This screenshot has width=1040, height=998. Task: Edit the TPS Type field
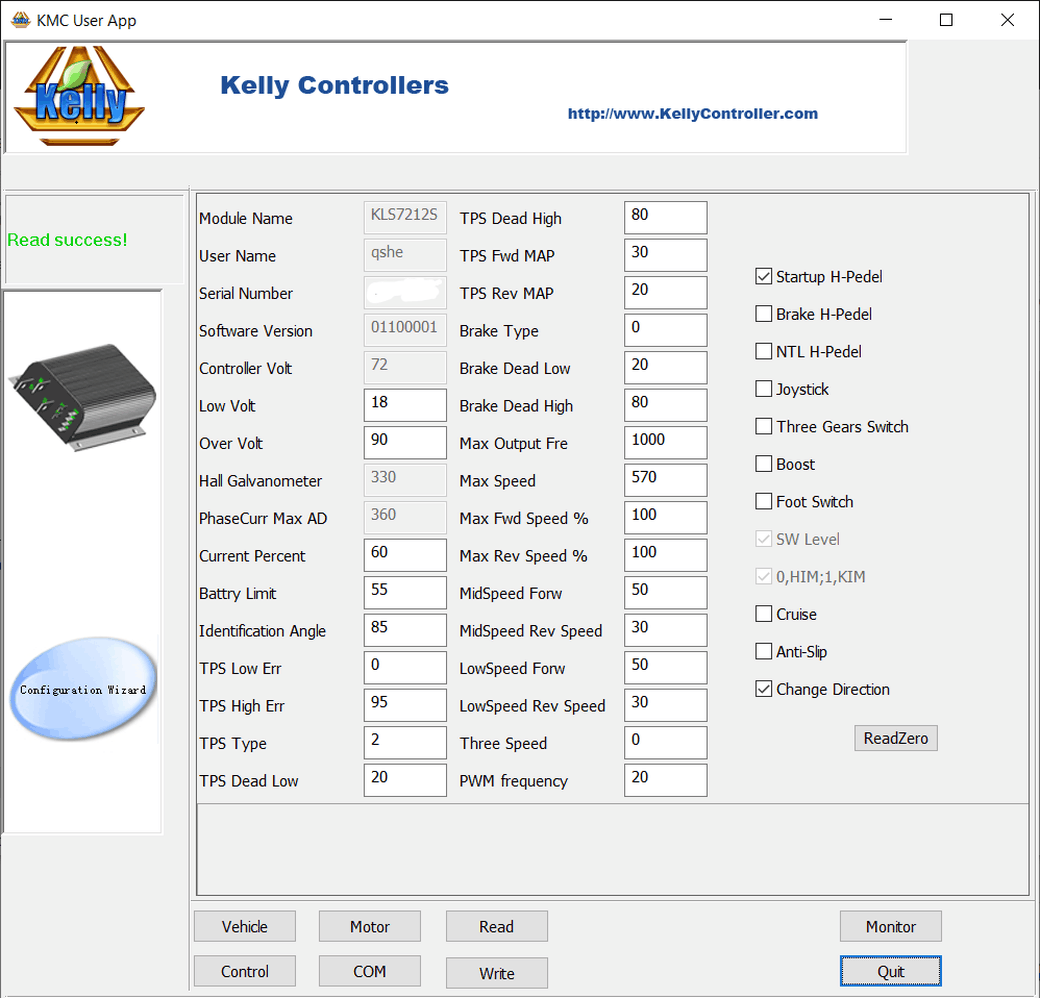405,743
